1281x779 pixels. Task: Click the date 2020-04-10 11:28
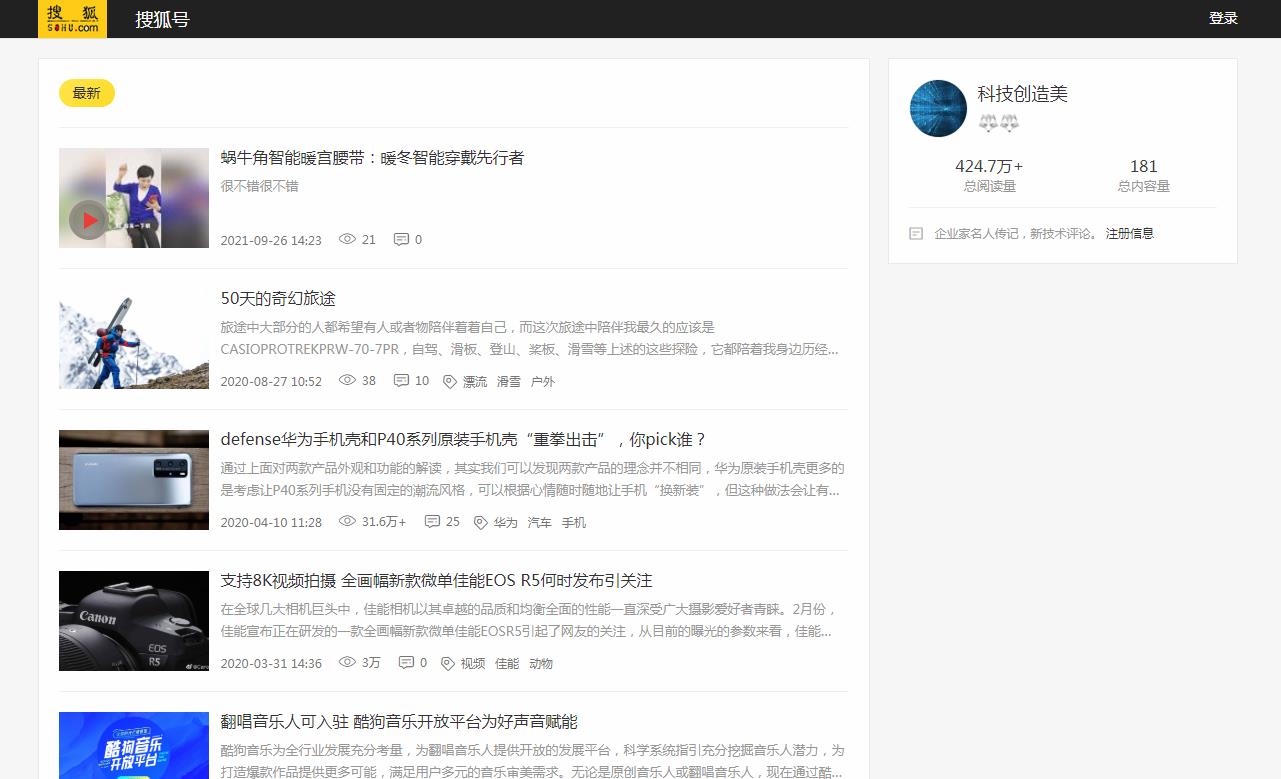pos(271,522)
